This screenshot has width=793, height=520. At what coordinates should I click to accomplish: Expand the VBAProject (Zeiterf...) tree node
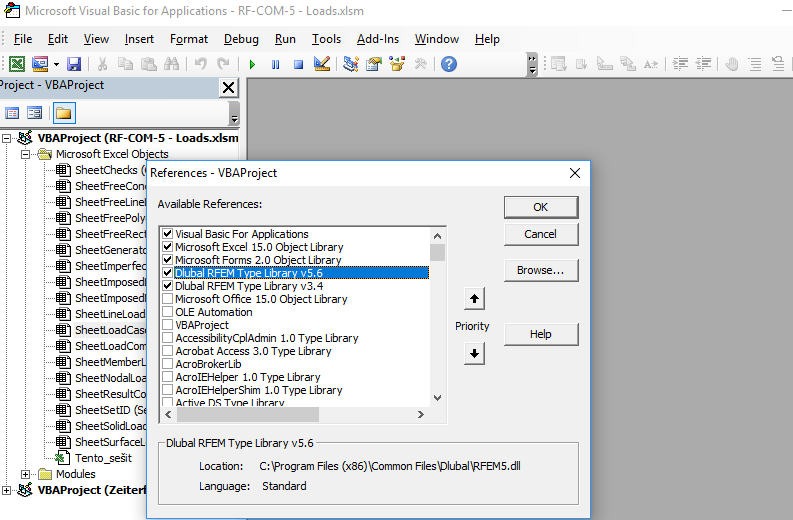(x=7, y=490)
